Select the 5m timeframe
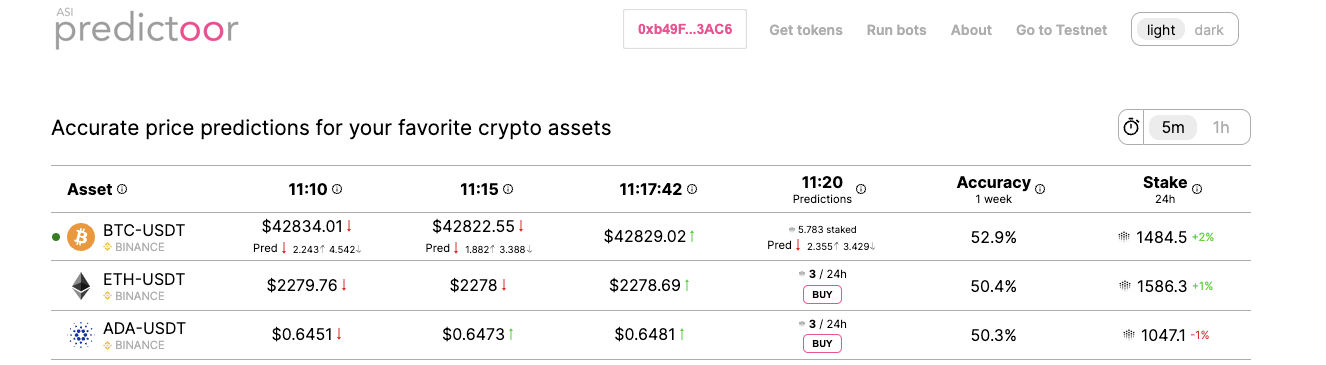Screen dimensions: 1326x365 pos(1173,127)
